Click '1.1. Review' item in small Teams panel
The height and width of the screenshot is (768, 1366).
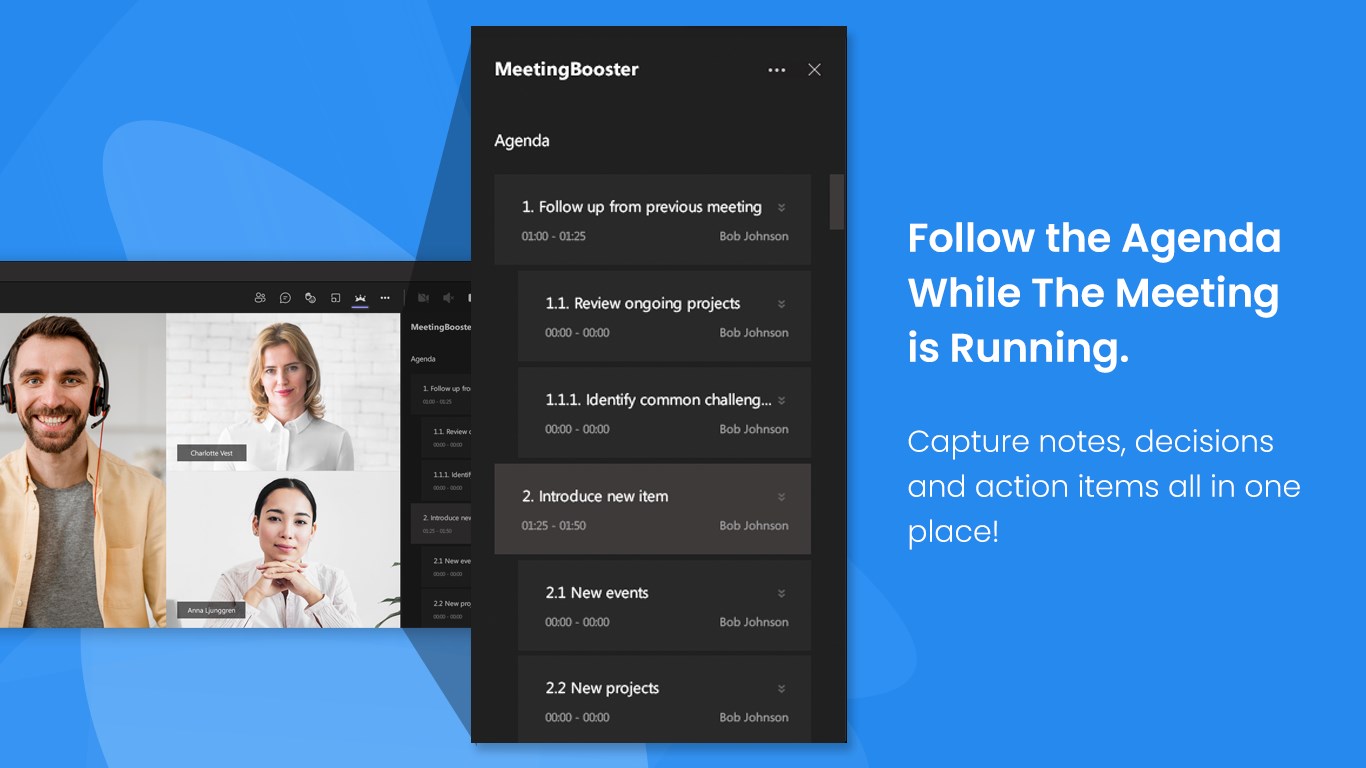click(x=446, y=437)
